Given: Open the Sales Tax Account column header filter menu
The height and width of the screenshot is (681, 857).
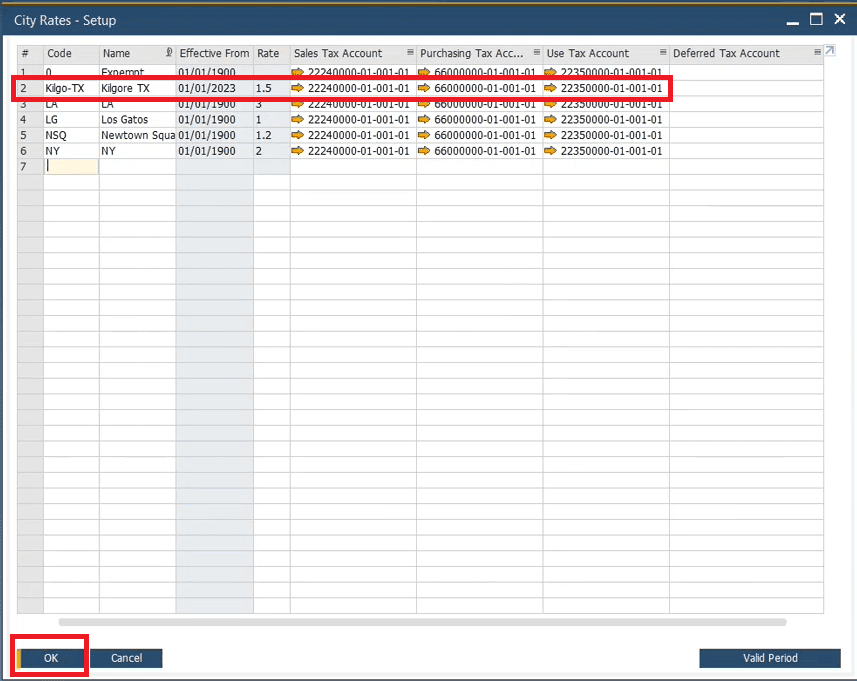Looking at the screenshot, I should [411, 53].
